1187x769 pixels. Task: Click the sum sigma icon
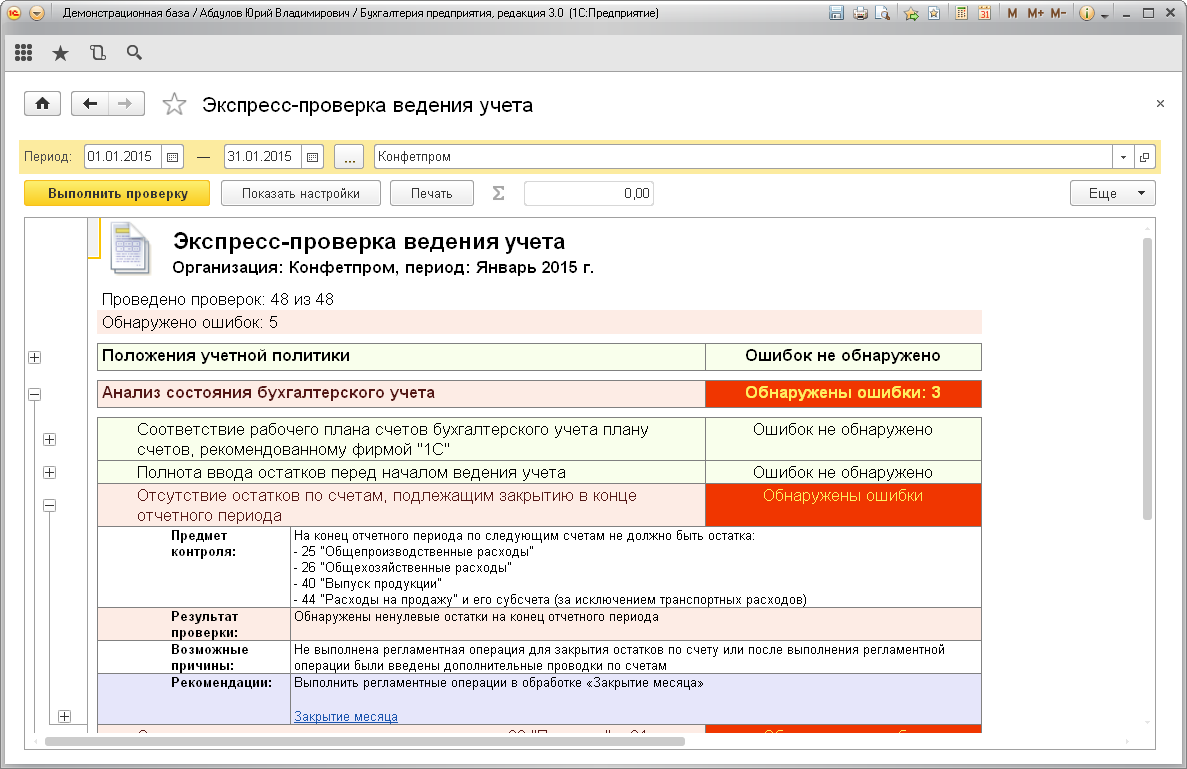coord(498,193)
